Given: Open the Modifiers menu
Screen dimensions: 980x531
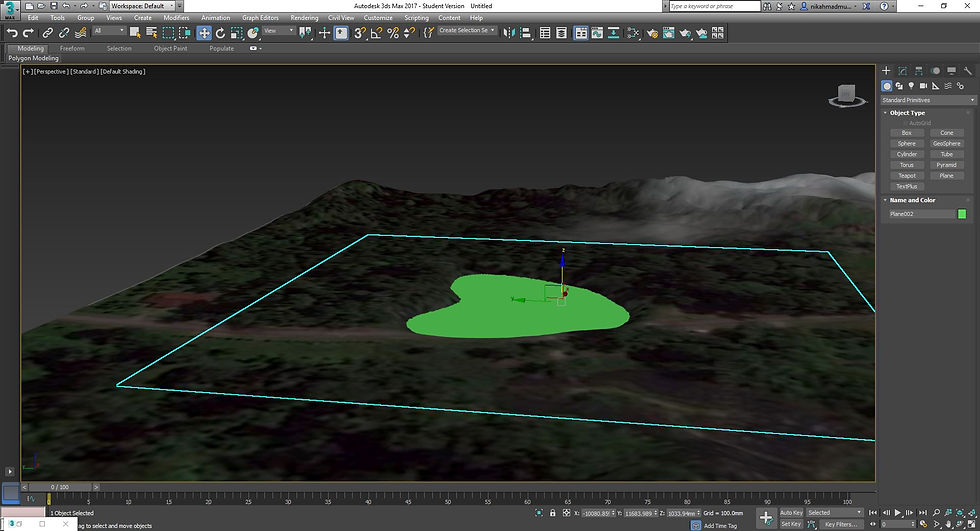Looking at the screenshot, I should [x=176, y=17].
